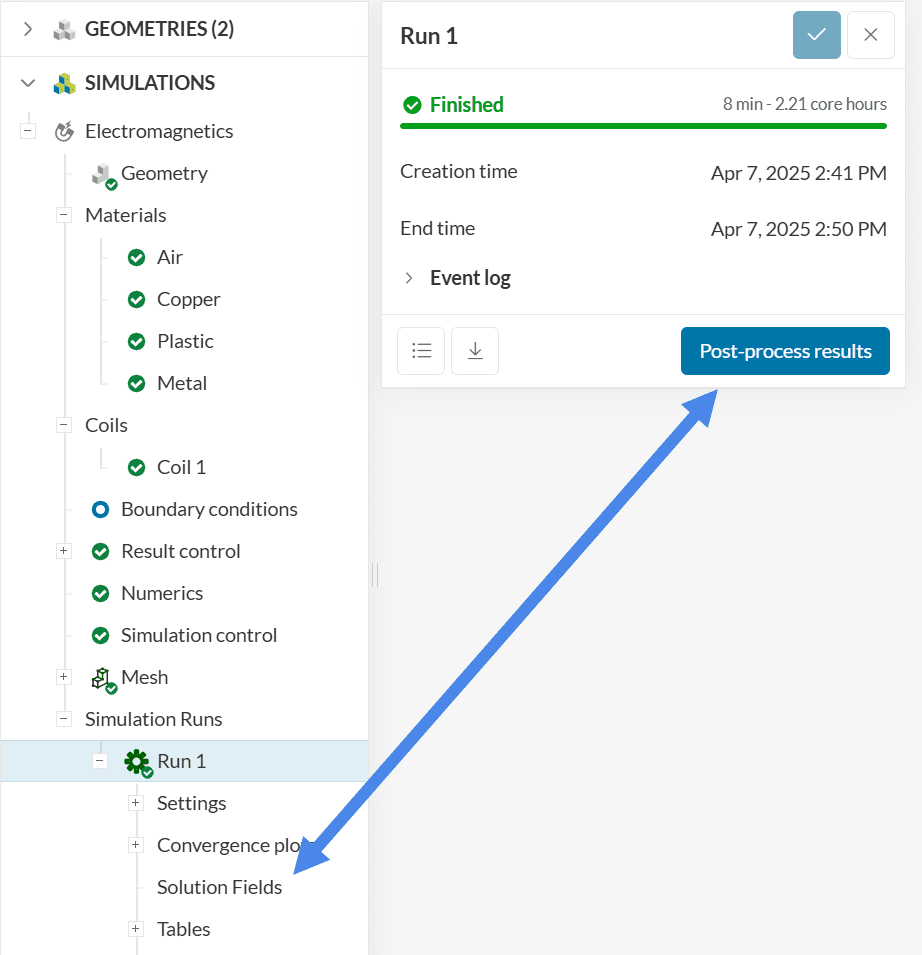Screen dimensions: 922x955
Task: Close the Run 1 panel
Action: coord(870,35)
